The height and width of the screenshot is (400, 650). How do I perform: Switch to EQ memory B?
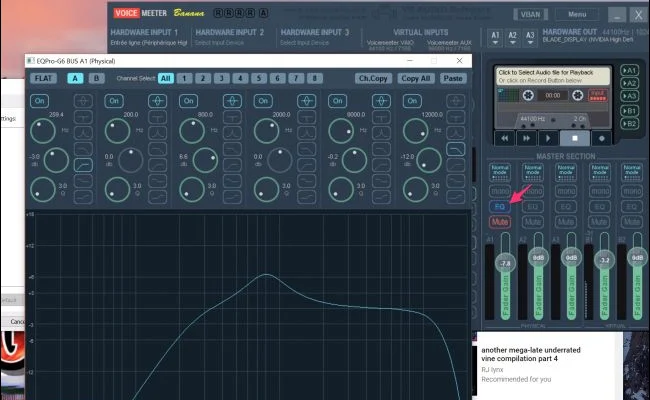(97, 78)
